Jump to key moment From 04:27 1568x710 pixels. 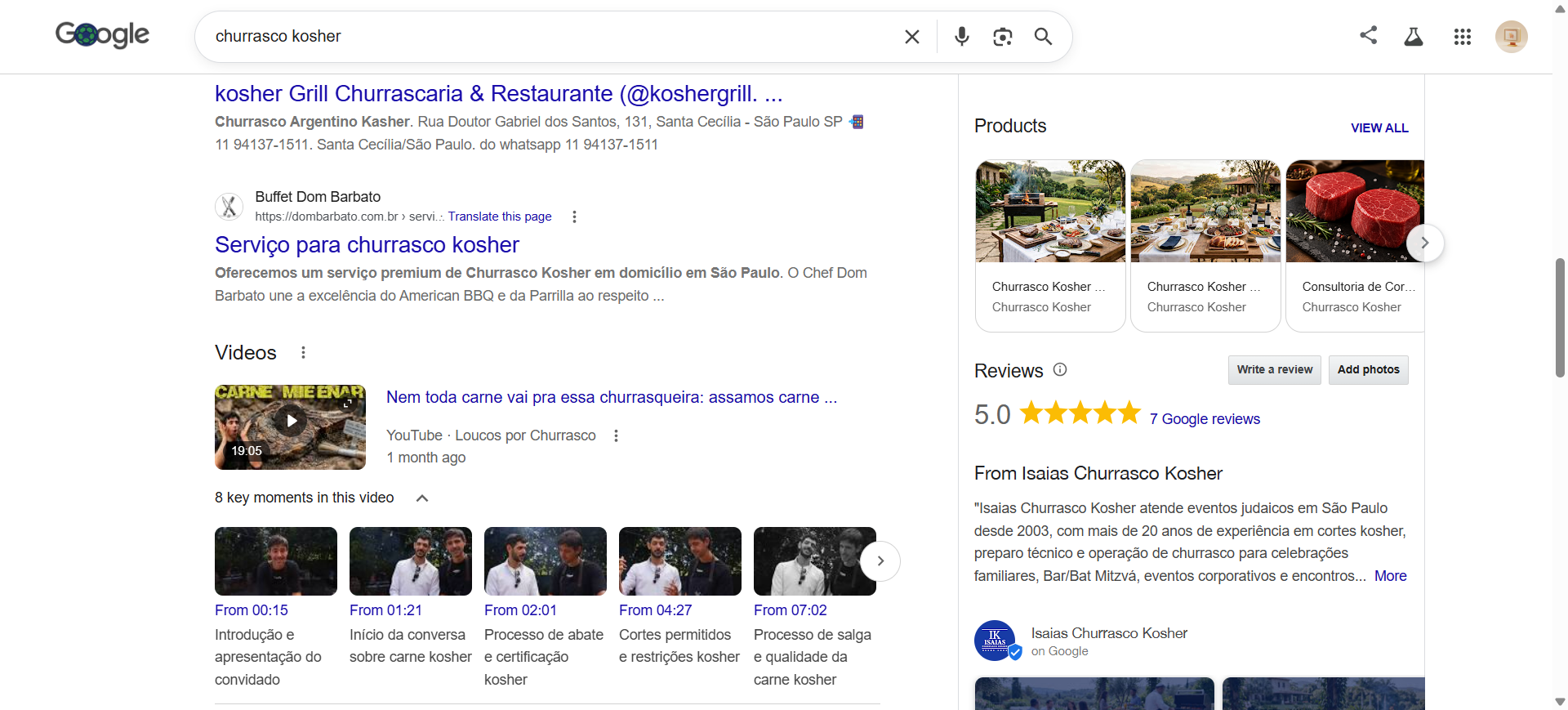pos(655,610)
